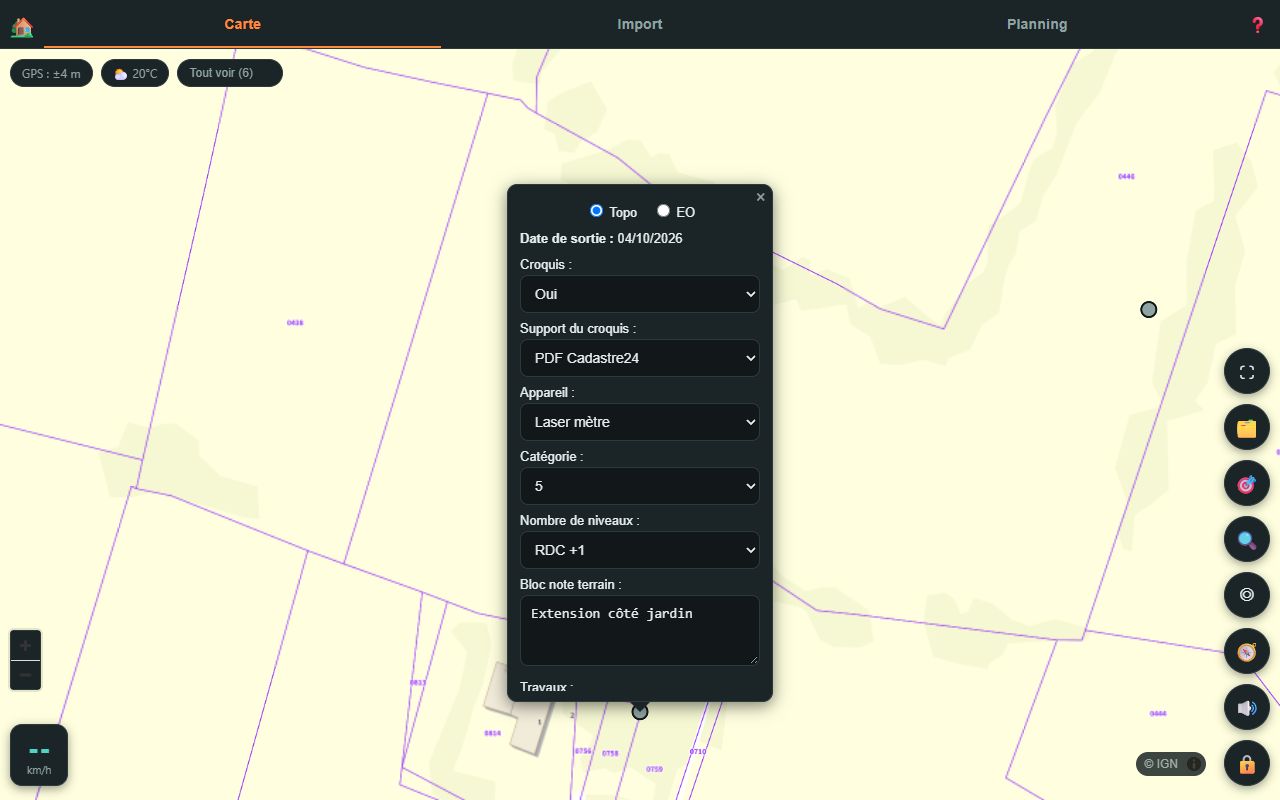Click the concentric circles layers button
This screenshot has width=1280, height=800.
point(1247,596)
